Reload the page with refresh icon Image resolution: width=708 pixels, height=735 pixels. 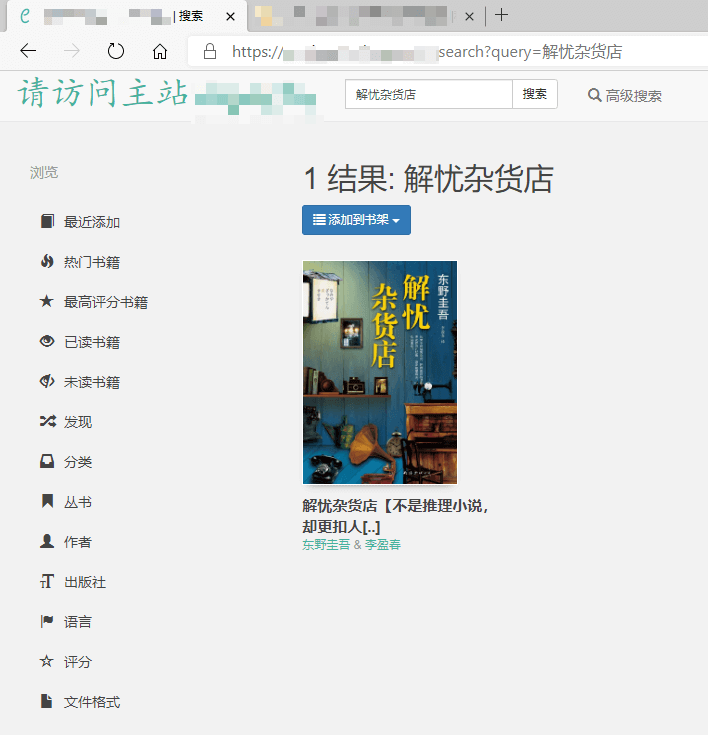pyautogui.click(x=115, y=51)
